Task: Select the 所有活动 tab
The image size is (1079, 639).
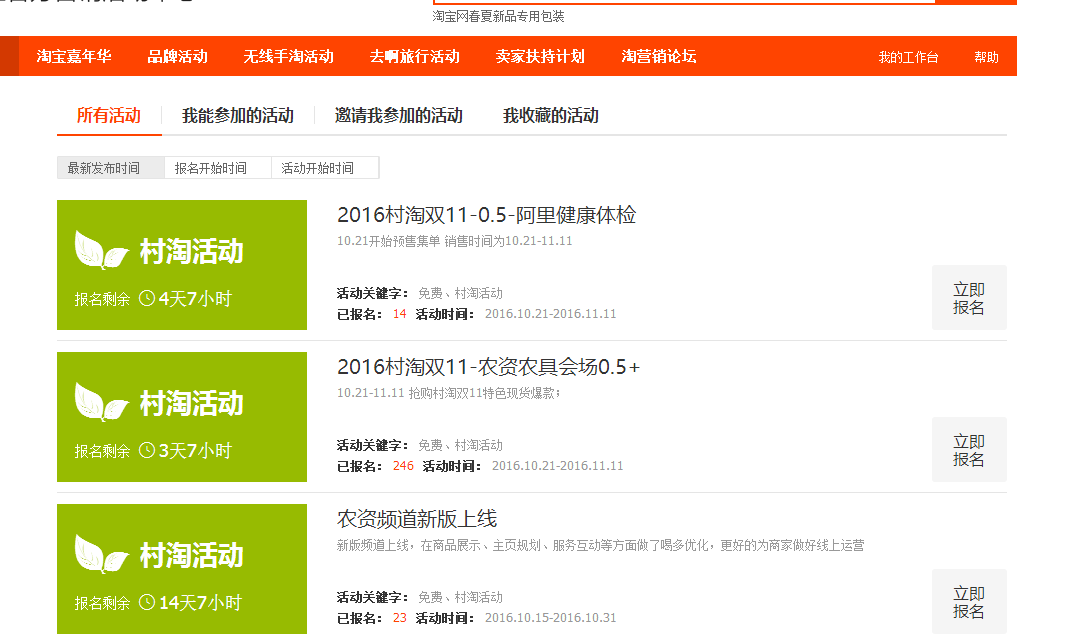Action: click(109, 116)
